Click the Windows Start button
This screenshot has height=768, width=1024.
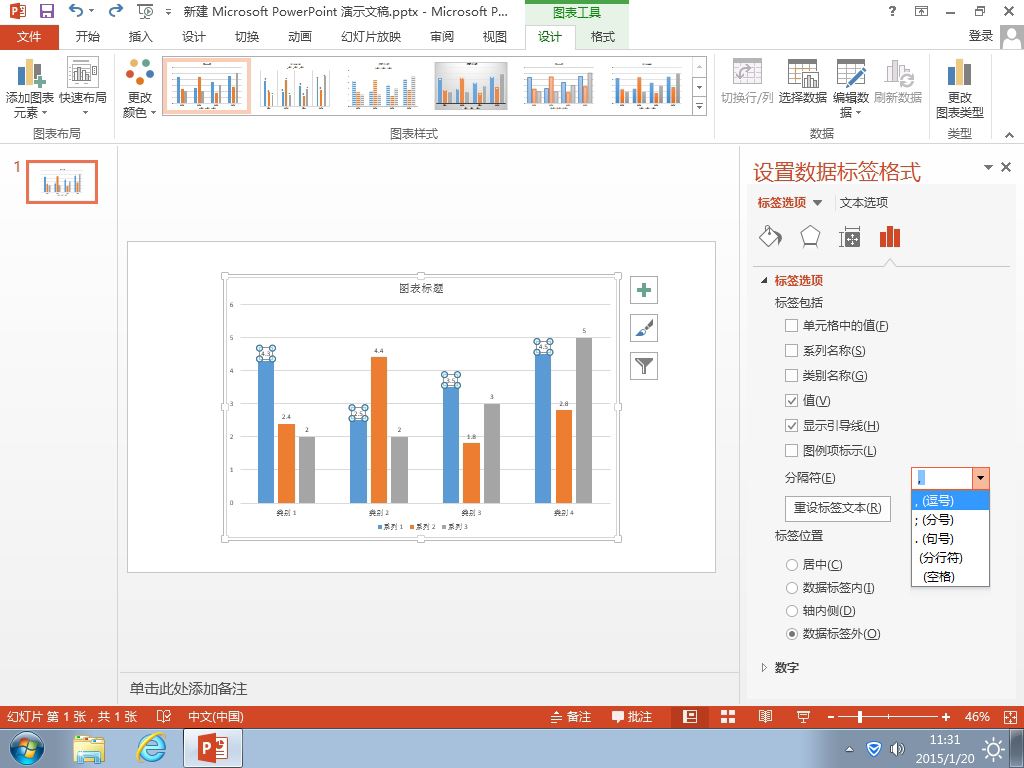pos(26,748)
